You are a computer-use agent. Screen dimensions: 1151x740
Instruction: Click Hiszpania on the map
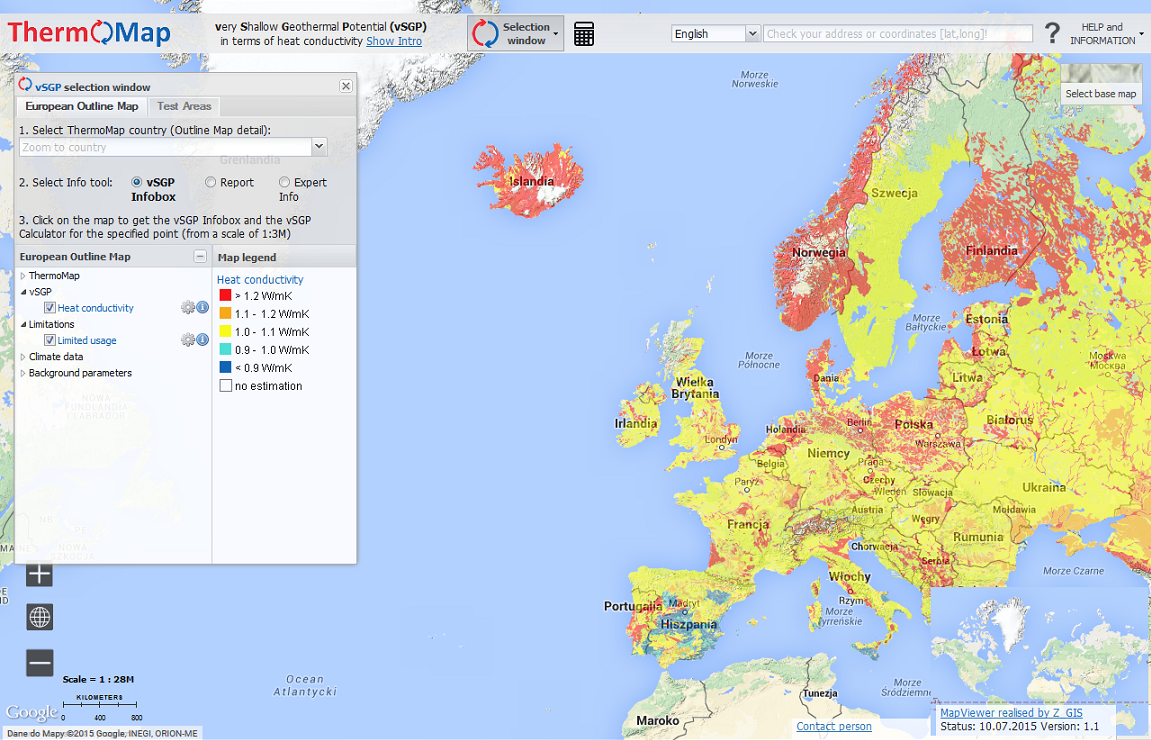[x=688, y=625]
